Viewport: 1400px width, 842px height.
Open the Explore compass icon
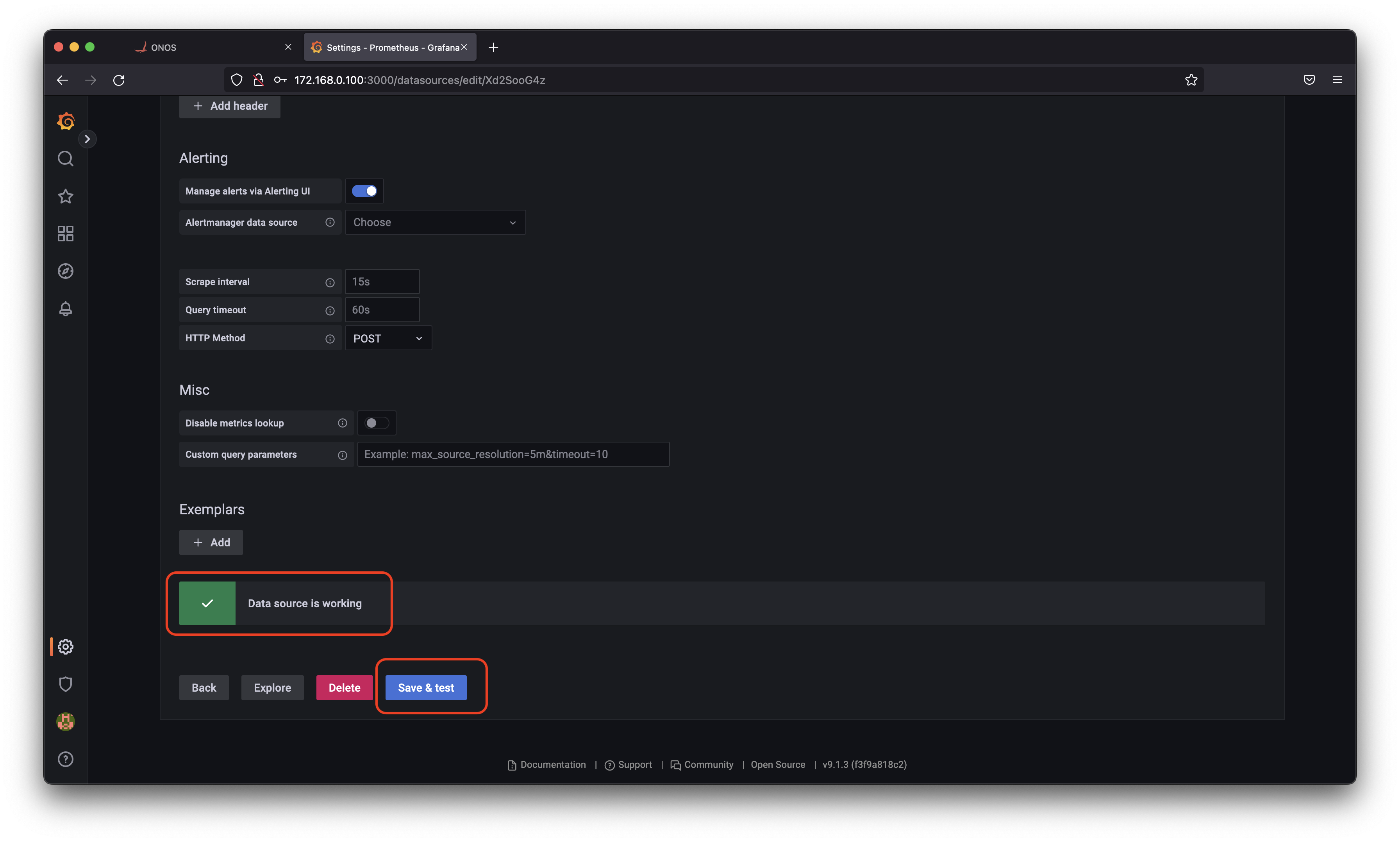66,271
